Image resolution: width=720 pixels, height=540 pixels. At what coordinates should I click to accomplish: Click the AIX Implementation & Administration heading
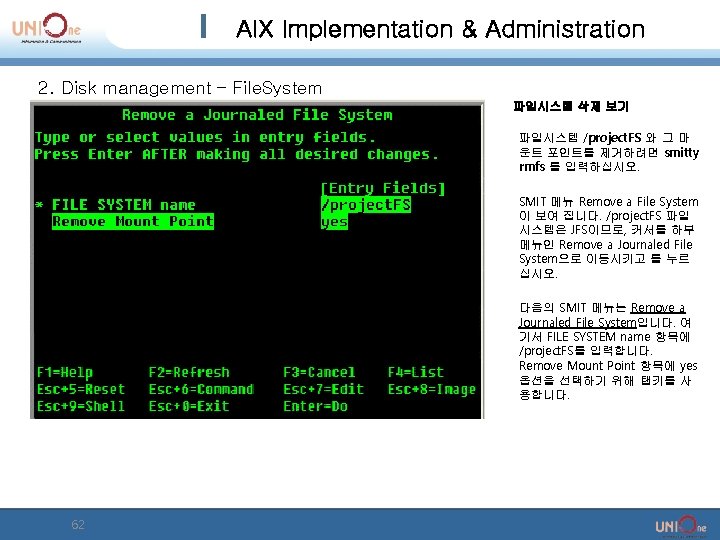coord(440,29)
